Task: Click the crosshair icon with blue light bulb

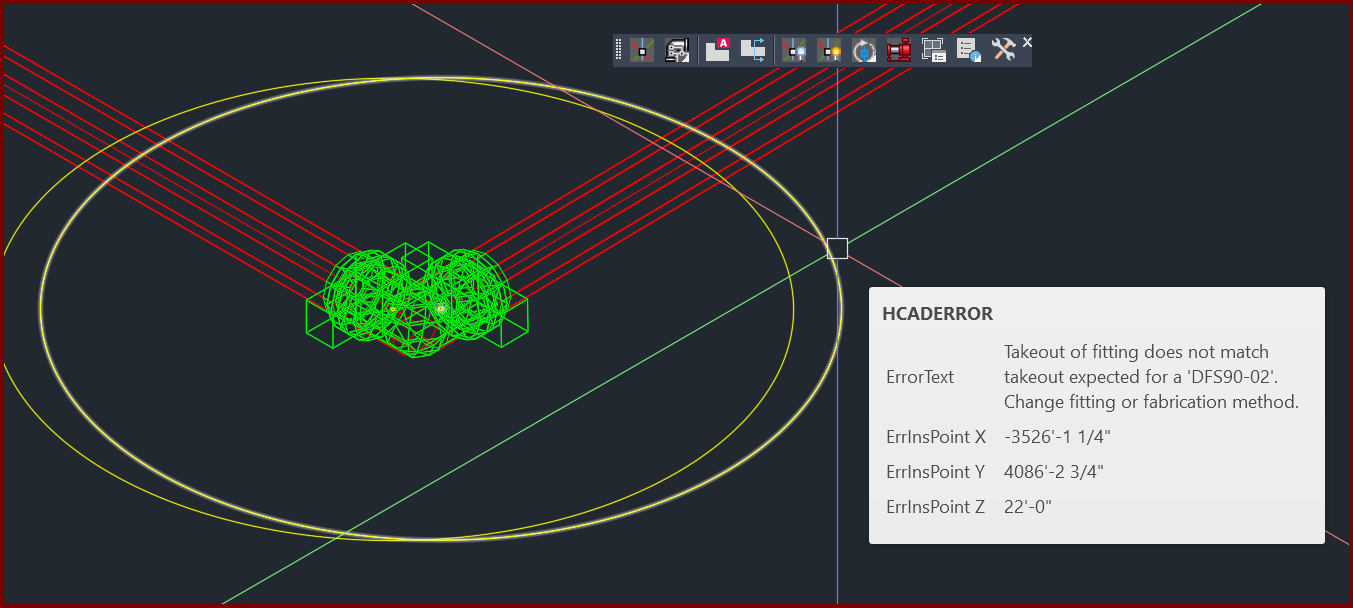Action: click(x=794, y=50)
